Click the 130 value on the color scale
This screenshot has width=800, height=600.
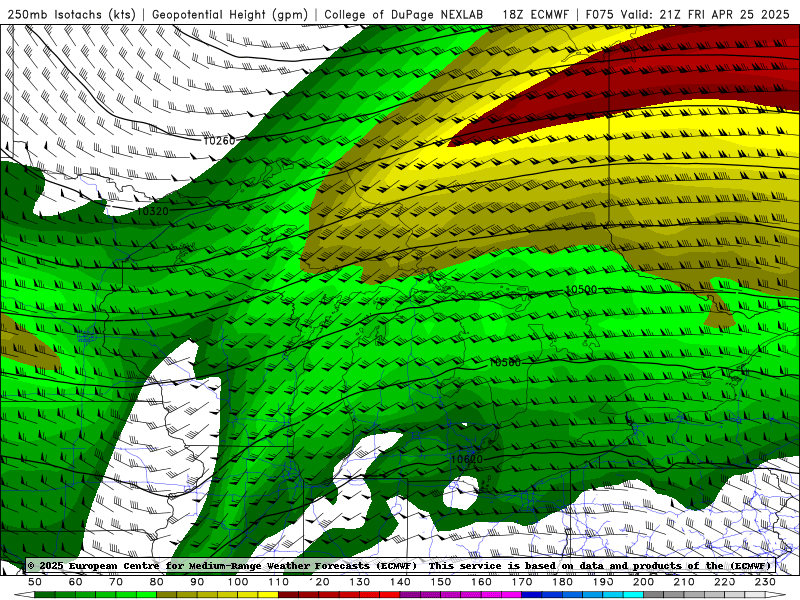[360, 582]
